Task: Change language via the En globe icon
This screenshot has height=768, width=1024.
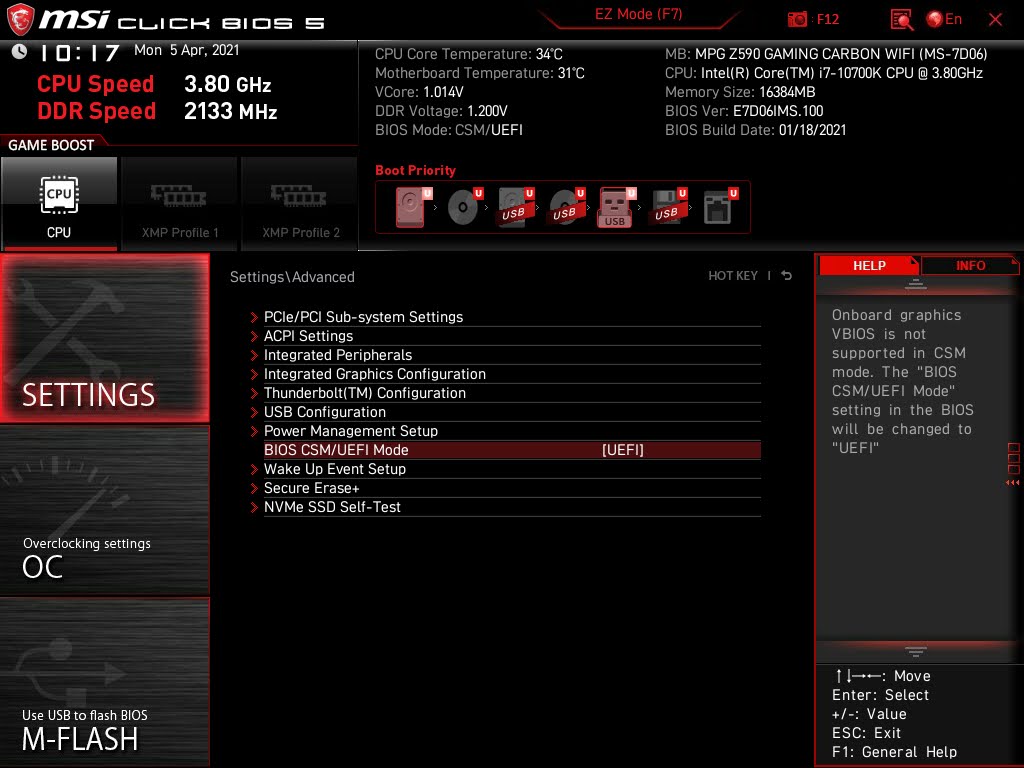Action: click(x=944, y=19)
